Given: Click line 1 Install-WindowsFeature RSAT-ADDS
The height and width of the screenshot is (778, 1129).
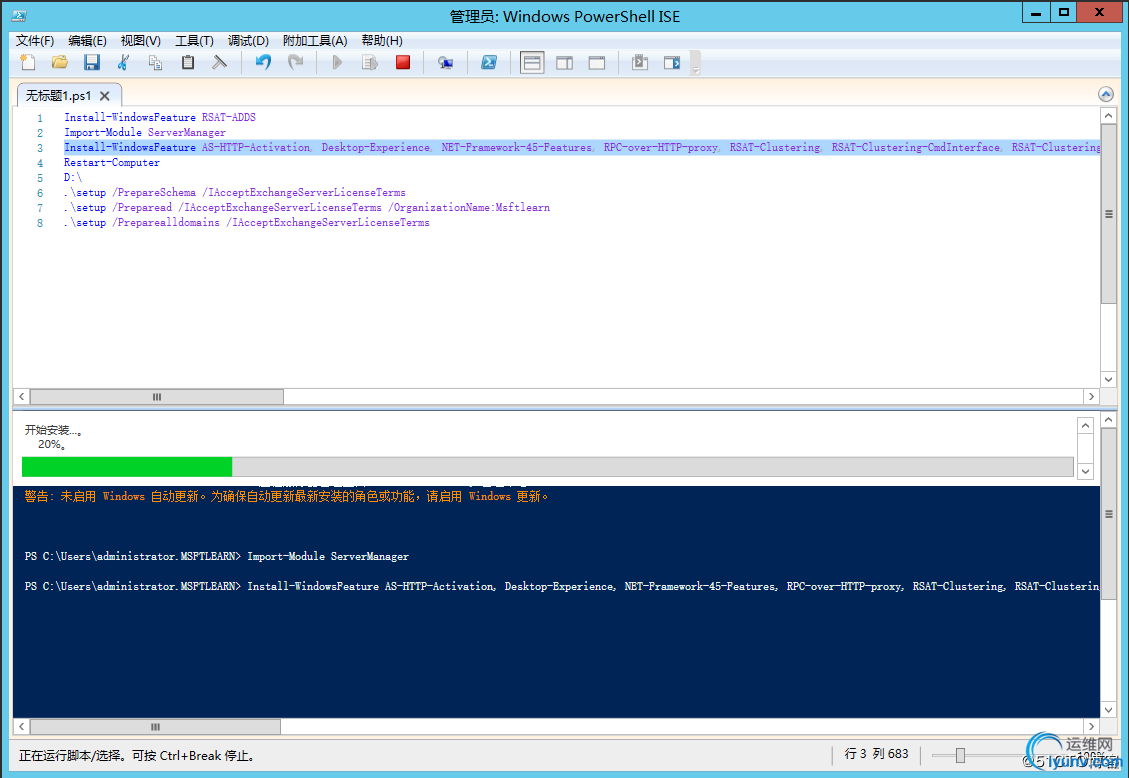Looking at the screenshot, I should 160,117.
